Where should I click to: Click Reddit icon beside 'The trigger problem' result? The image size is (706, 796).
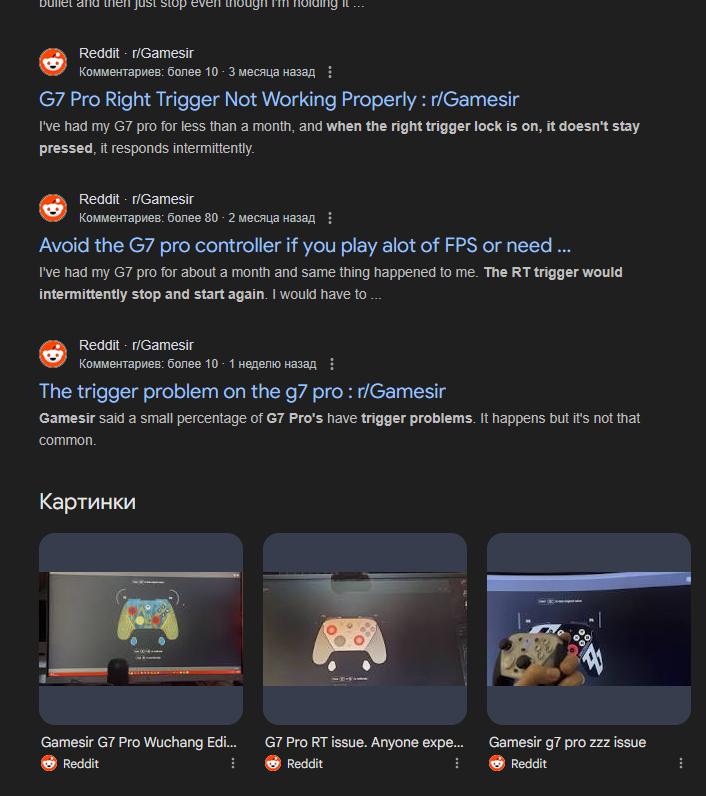point(53,354)
